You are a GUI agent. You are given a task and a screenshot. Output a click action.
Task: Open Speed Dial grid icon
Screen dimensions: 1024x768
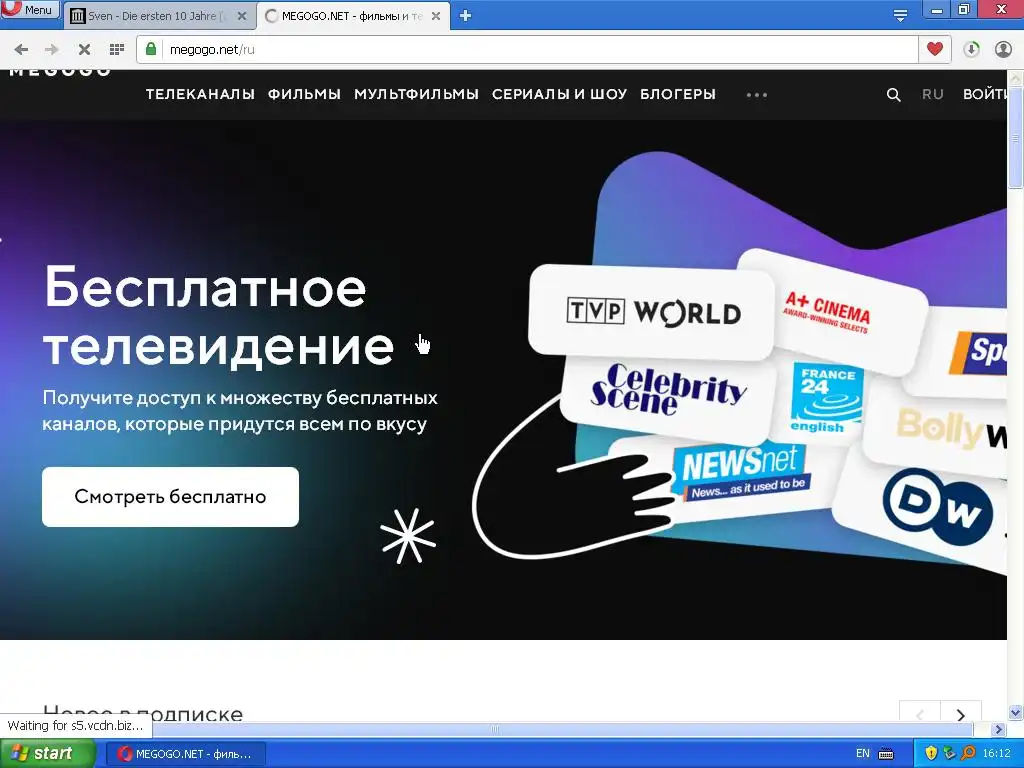click(x=117, y=49)
